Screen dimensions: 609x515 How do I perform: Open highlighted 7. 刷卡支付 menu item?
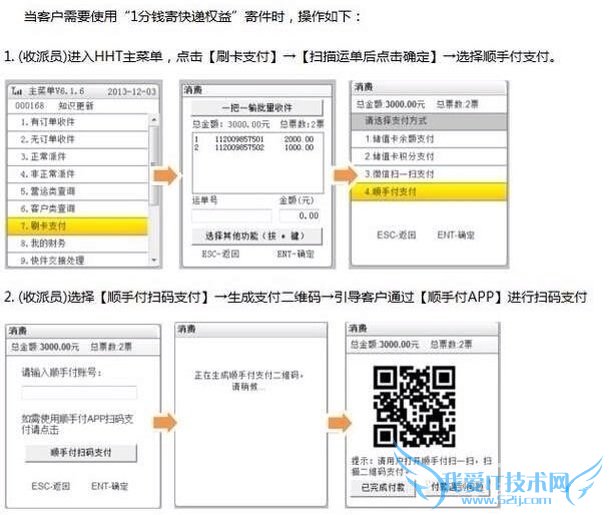point(78,226)
